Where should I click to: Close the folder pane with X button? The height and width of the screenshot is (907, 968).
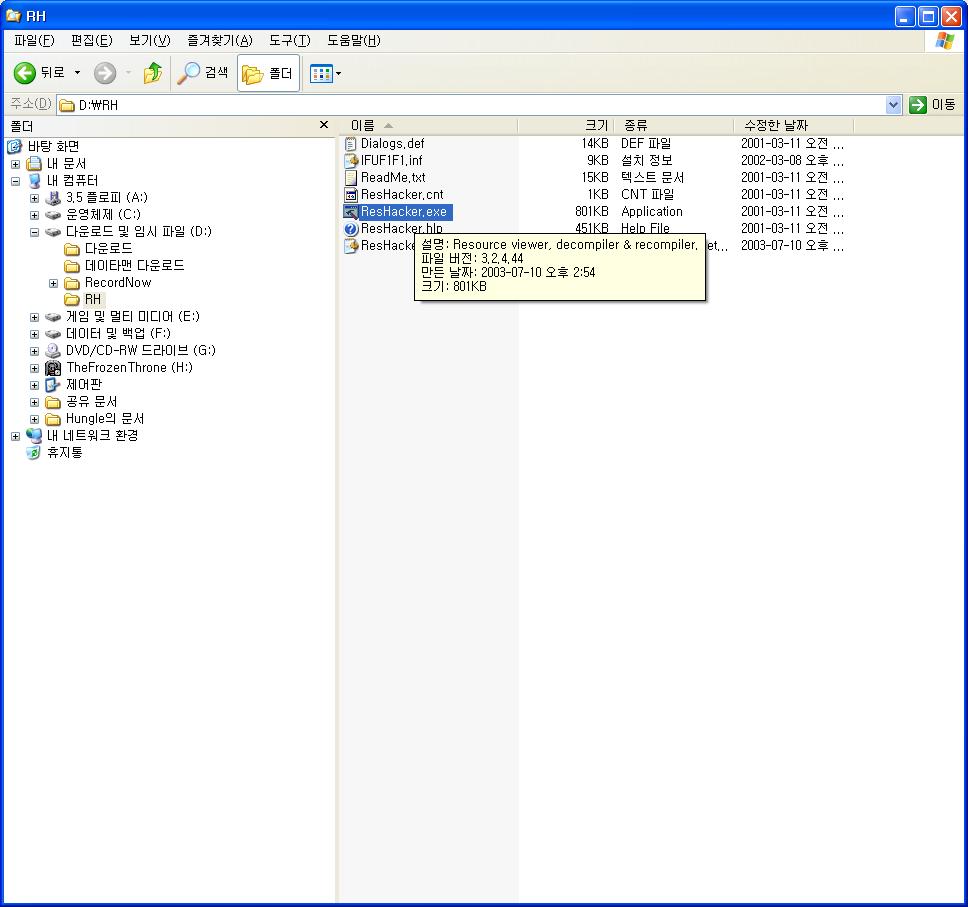(323, 125)
